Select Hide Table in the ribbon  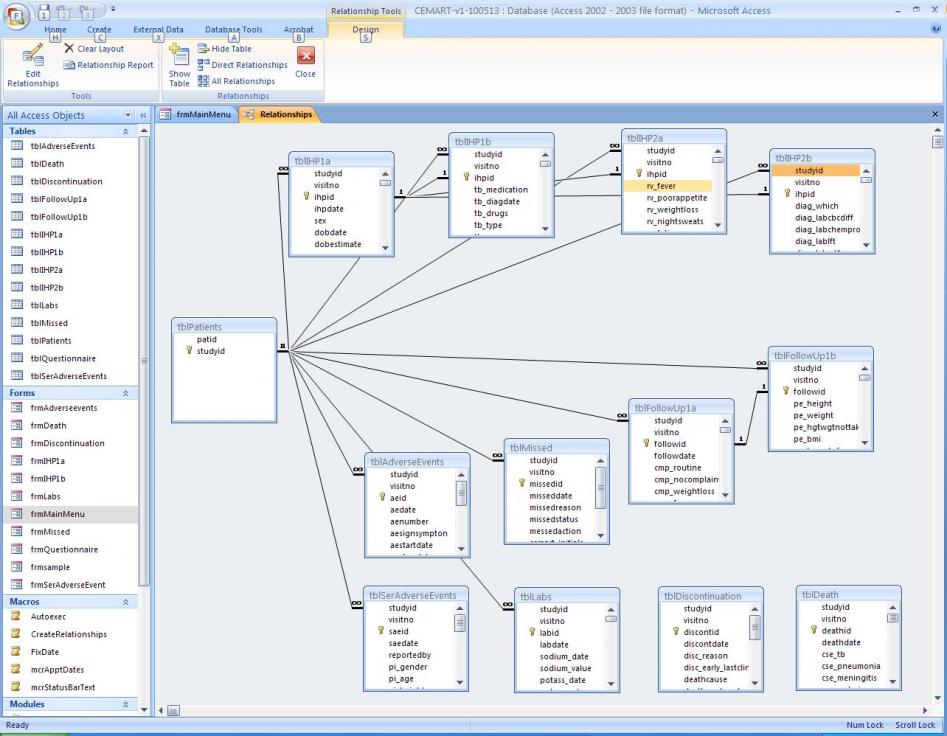point(225,48)
